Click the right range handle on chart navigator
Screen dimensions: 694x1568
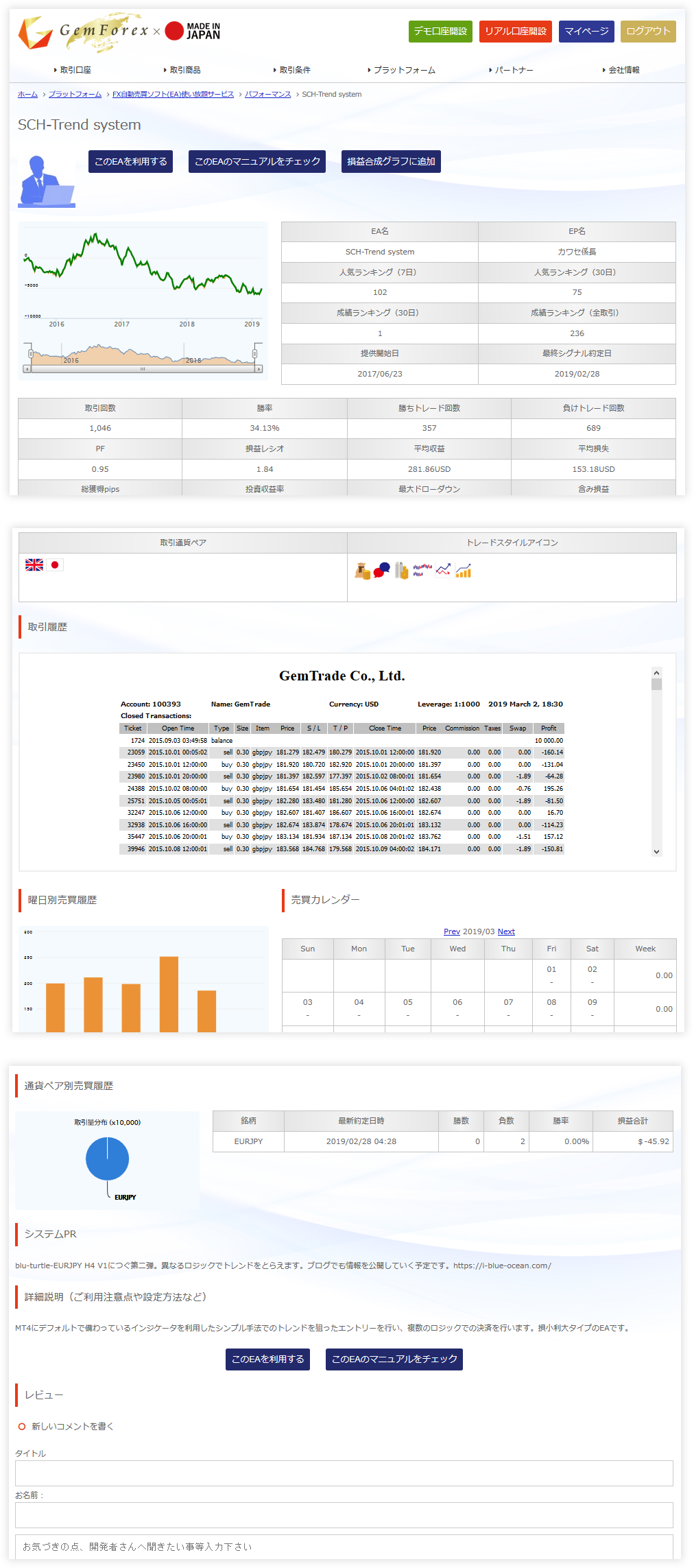pos(254,353)
